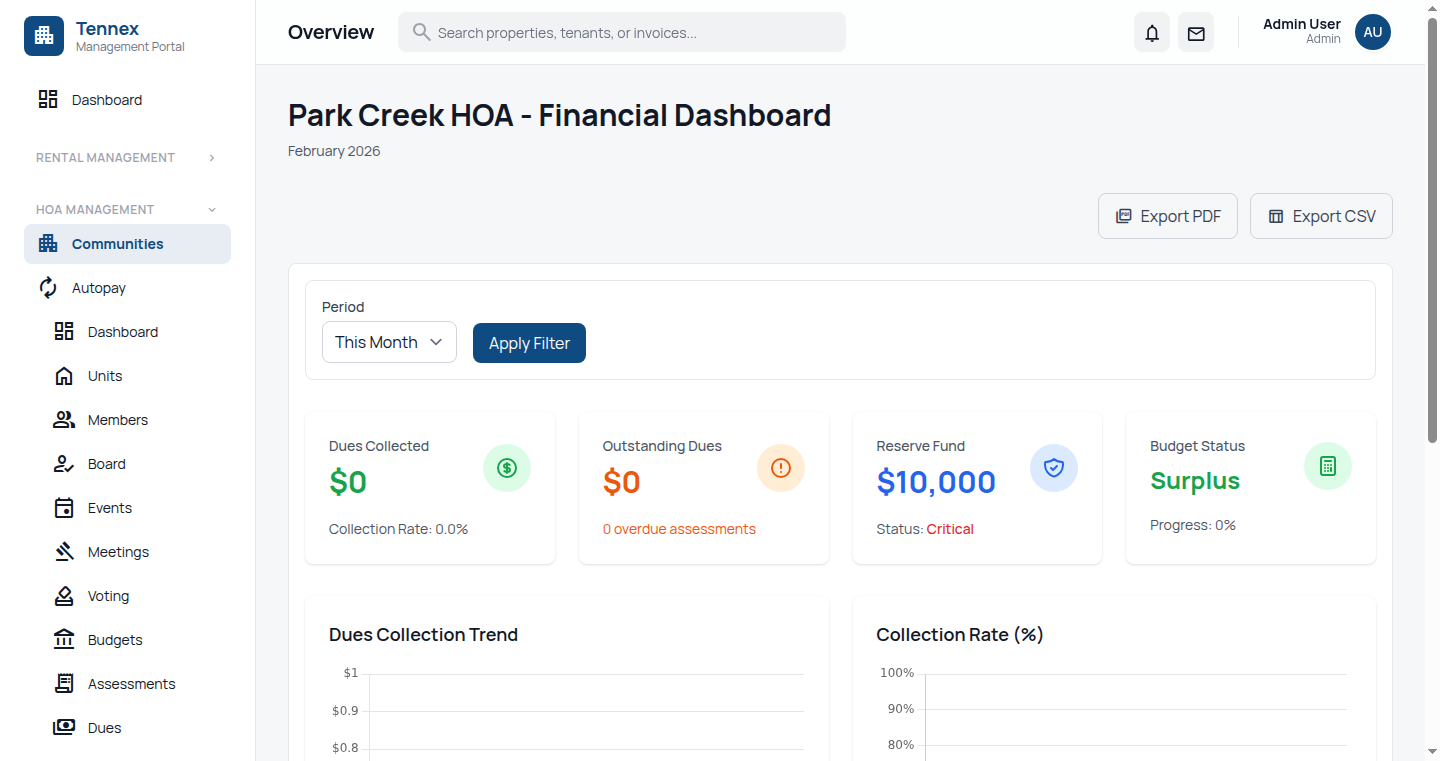1440x761 pixels.
Task: Switch to the Members section
Action: [x=117, y=419]
